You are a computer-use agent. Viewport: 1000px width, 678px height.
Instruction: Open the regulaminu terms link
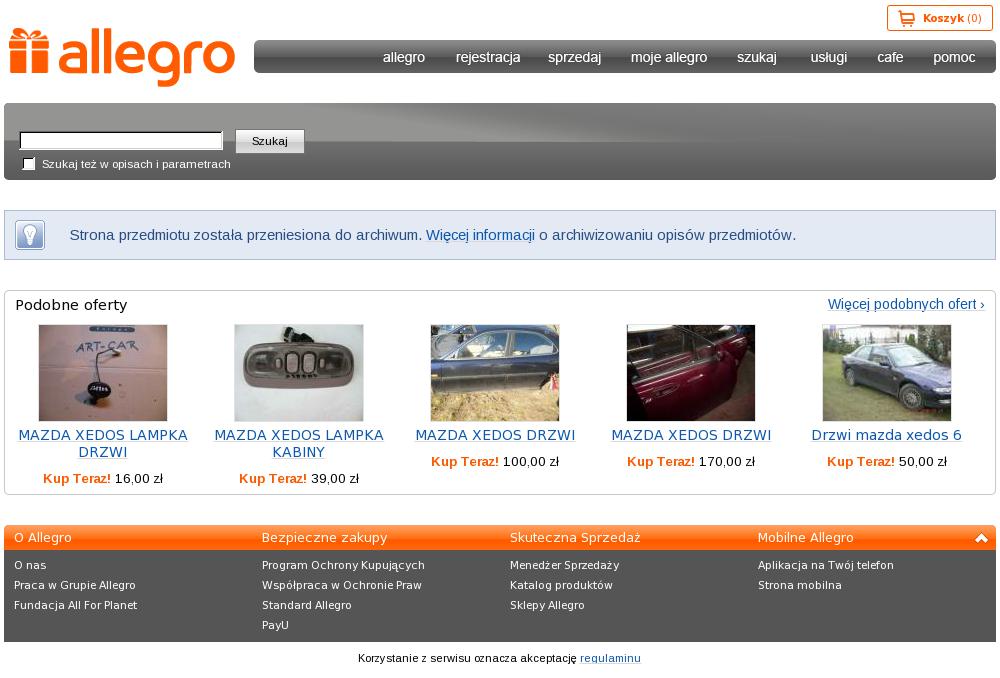610,658
